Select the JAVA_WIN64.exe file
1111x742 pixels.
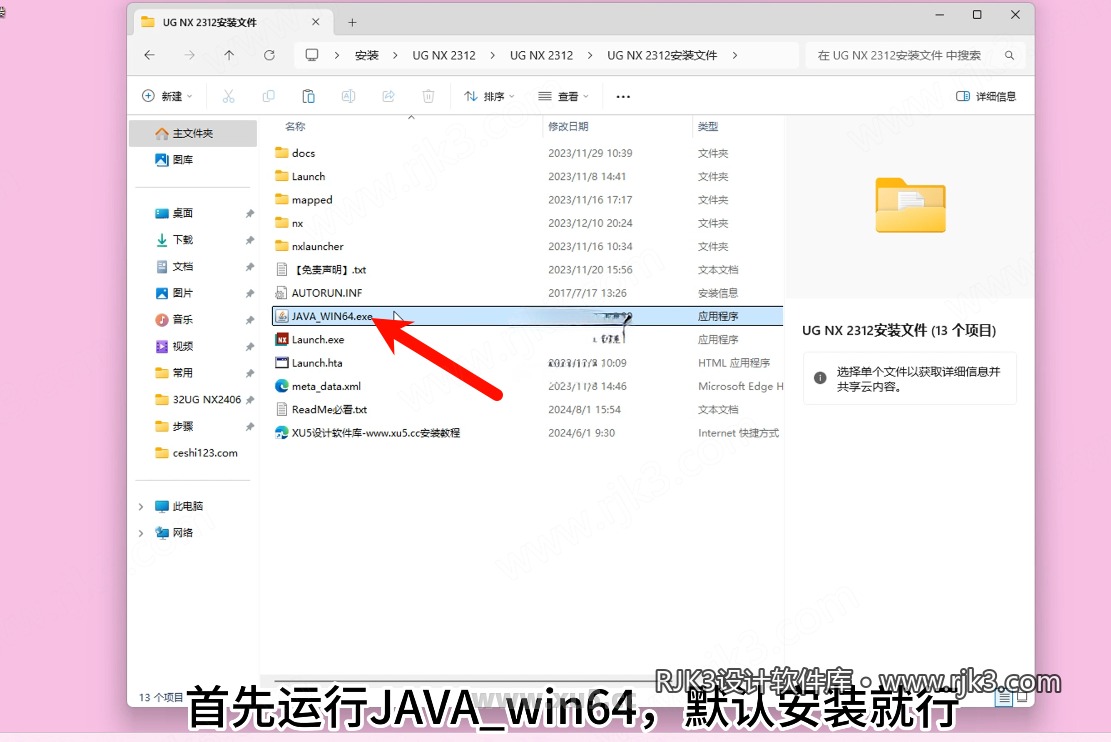tap(528, 316)
